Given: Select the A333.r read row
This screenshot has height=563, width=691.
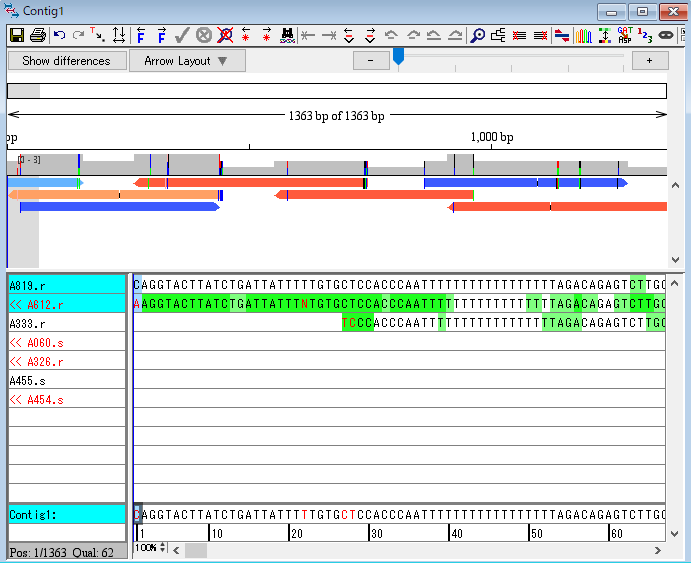Looking at the screenshot, I should point(67,323).
